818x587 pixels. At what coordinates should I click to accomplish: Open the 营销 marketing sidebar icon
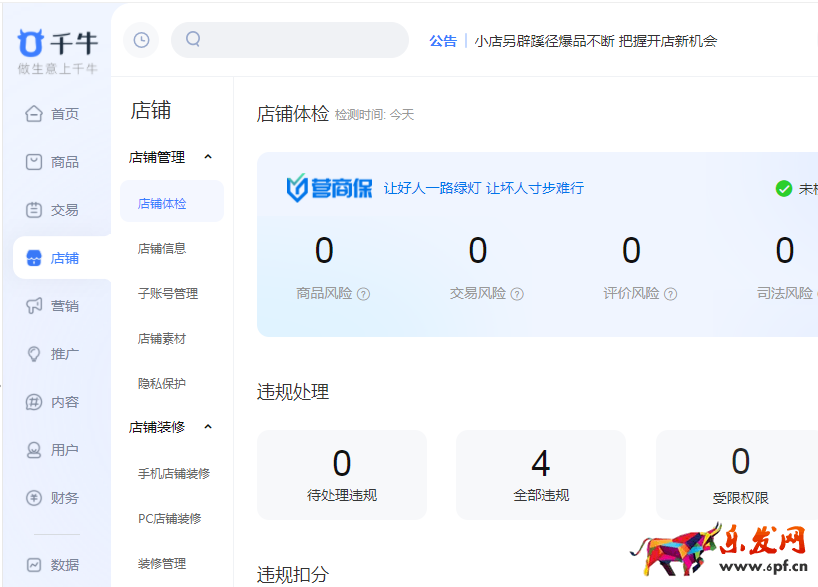(36, 305)
